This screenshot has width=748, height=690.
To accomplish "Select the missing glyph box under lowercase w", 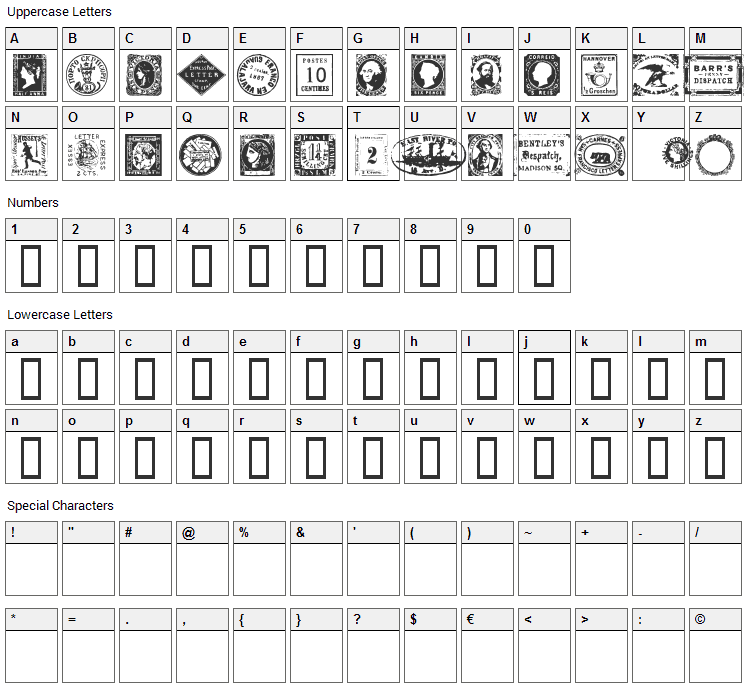I will point(544,458).
